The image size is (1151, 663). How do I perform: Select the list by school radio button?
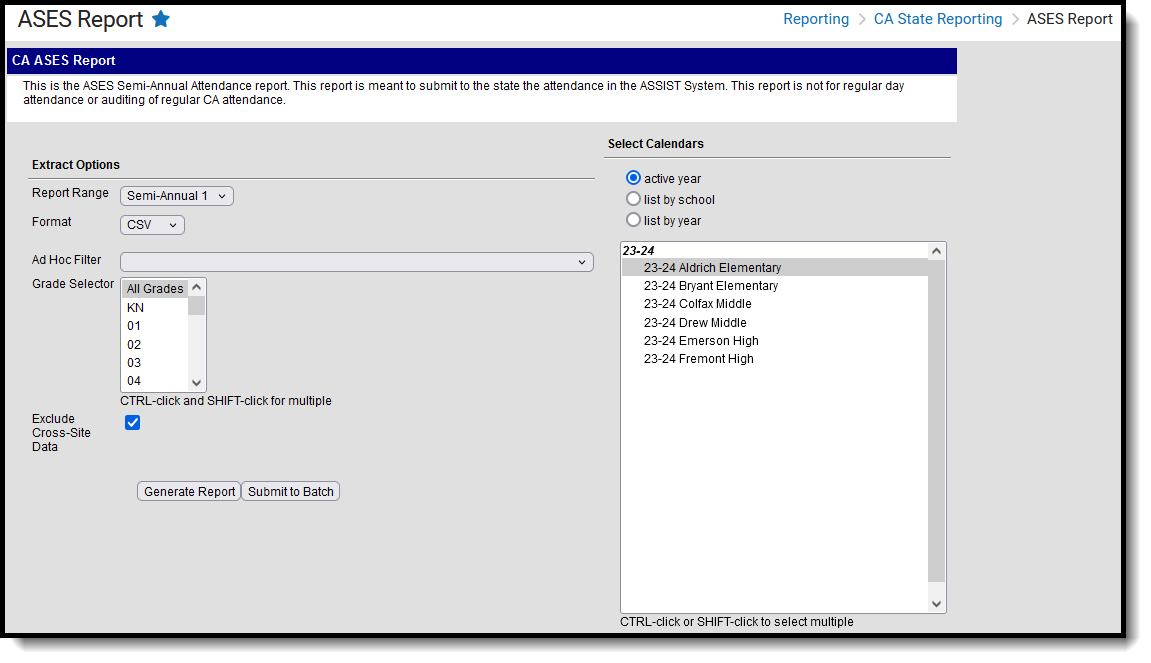pos(633,199)
